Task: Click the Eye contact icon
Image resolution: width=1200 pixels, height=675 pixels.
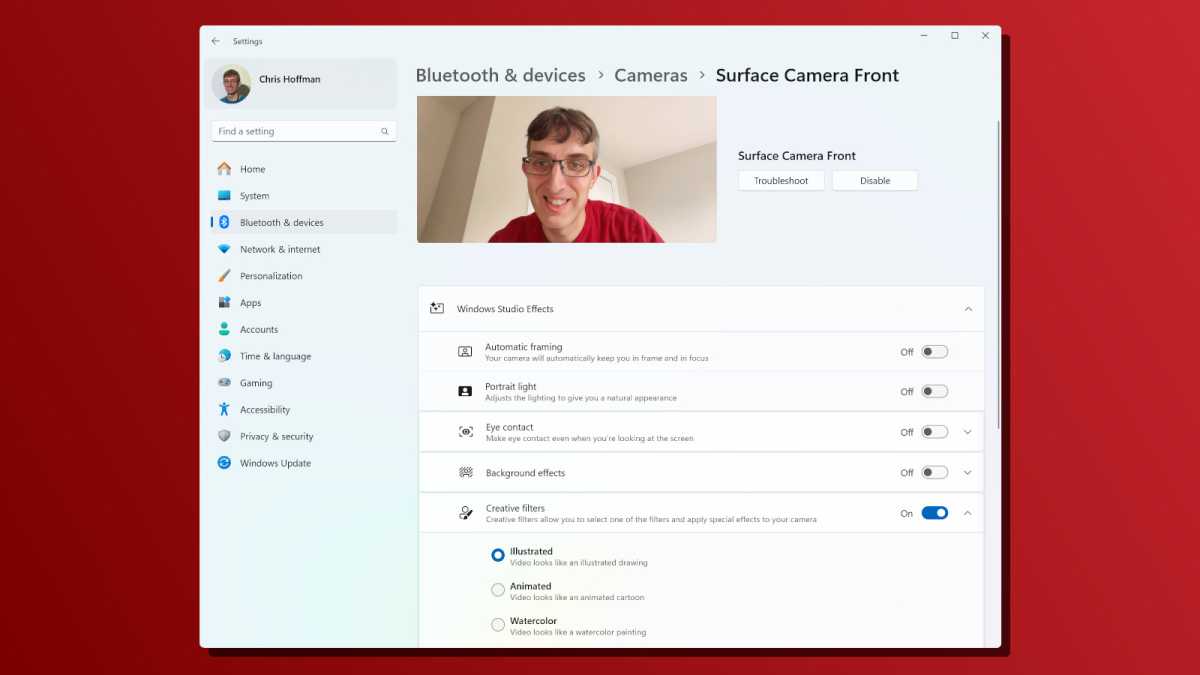Action: point(465,431)
